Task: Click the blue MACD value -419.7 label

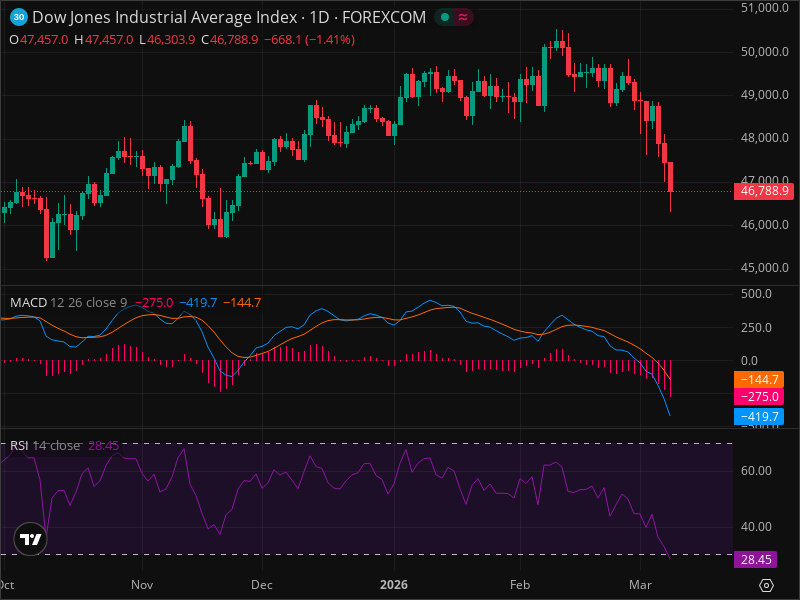Action: (759, 417)
